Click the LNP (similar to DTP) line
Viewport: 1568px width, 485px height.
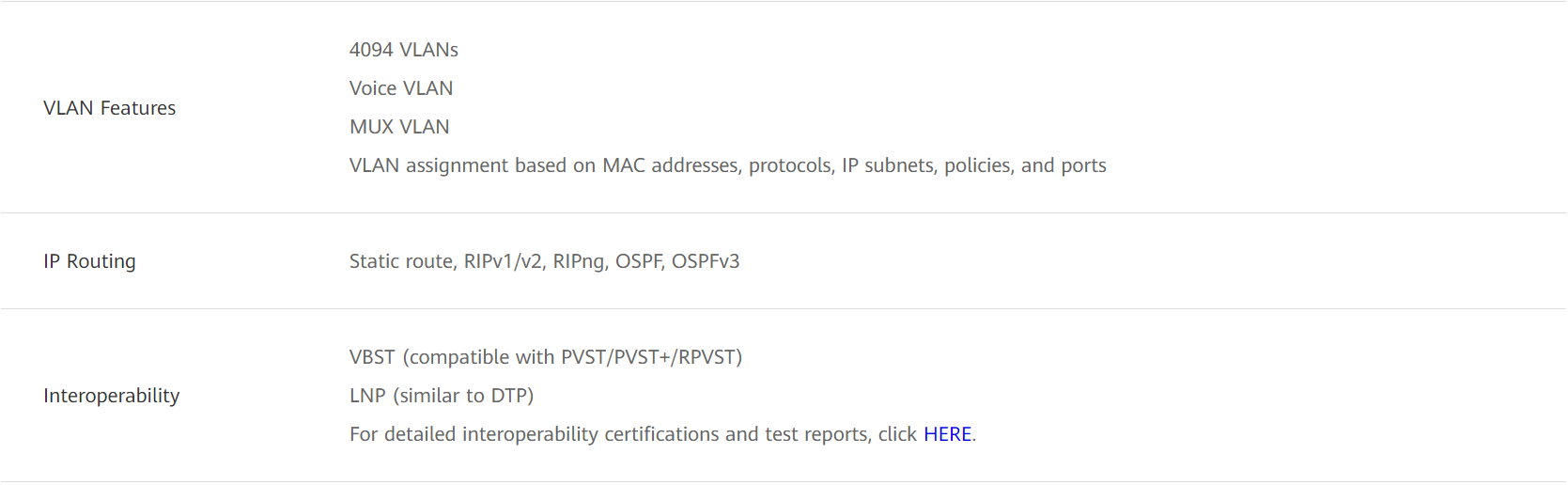tap(442, 396)
